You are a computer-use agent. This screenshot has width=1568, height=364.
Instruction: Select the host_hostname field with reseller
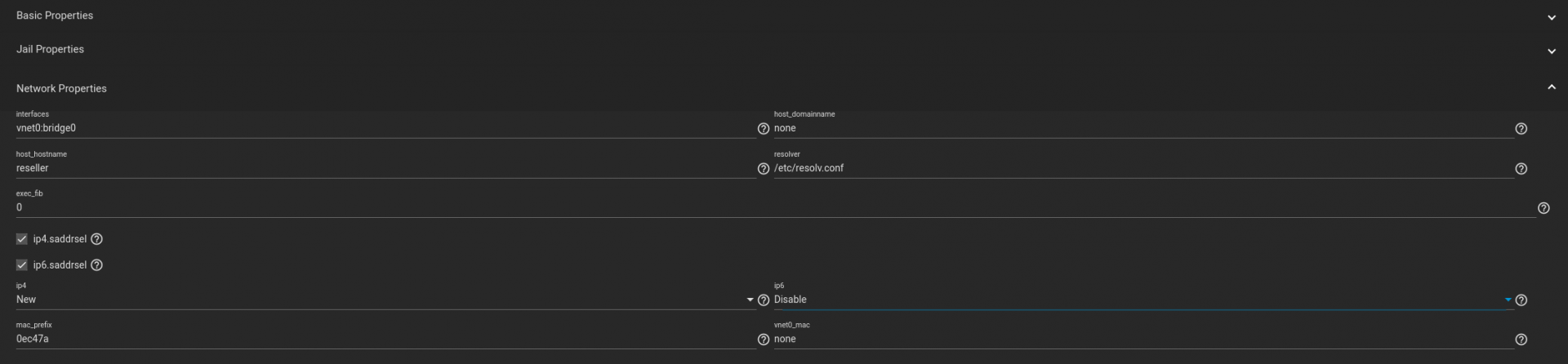[385, 168]
